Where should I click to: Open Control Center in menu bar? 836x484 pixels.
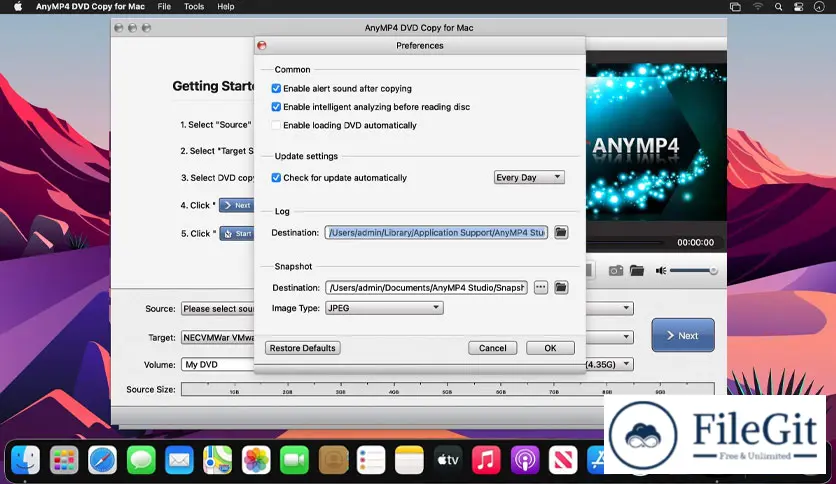pos(798,7)
